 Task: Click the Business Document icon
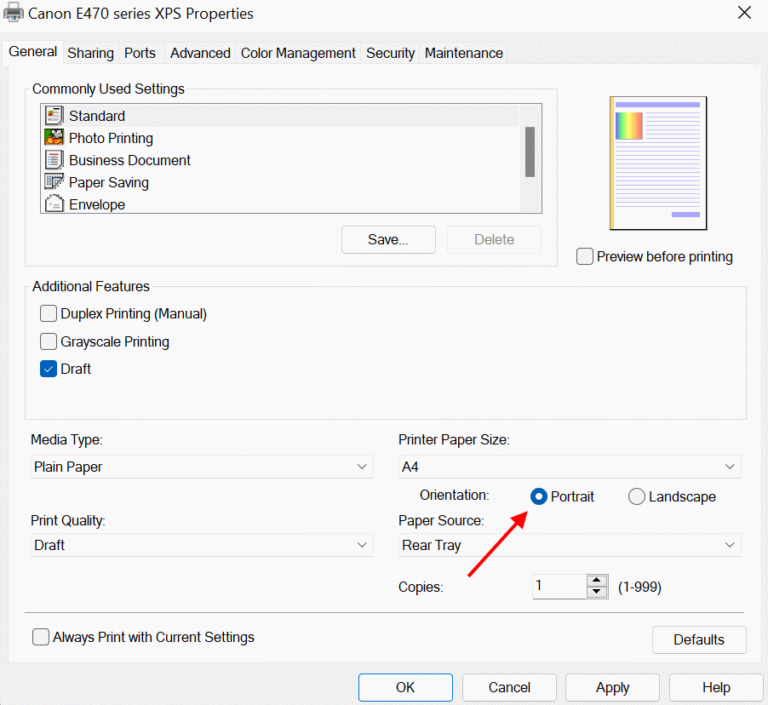point(54,160)
